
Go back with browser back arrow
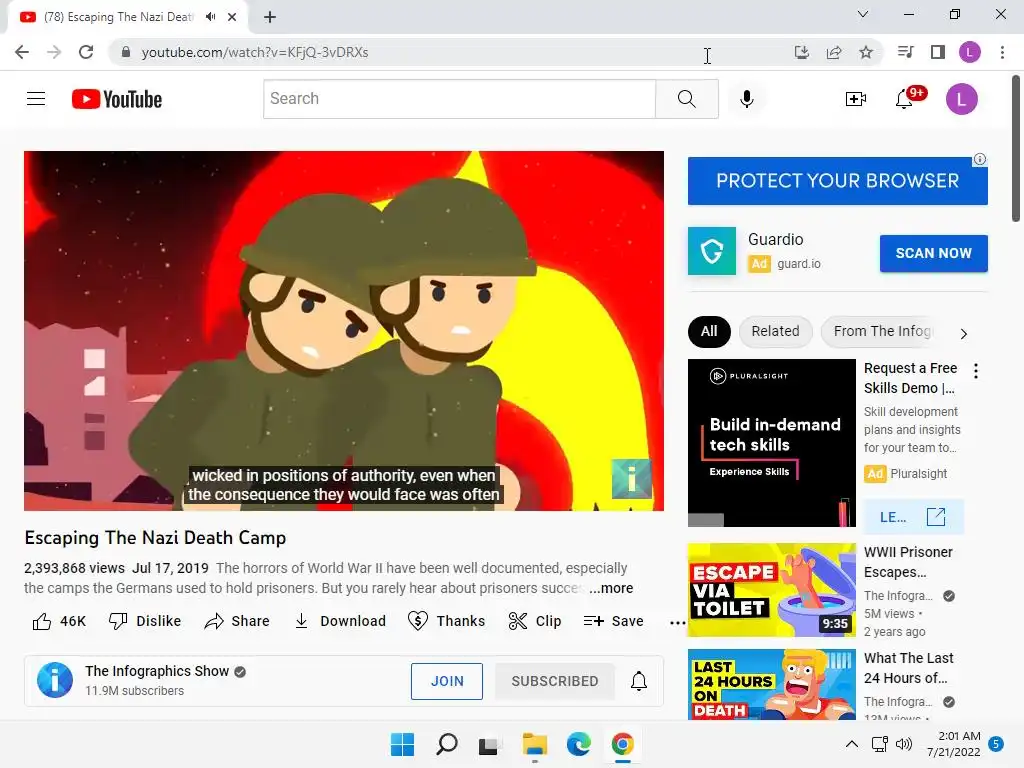pos(22,52)
